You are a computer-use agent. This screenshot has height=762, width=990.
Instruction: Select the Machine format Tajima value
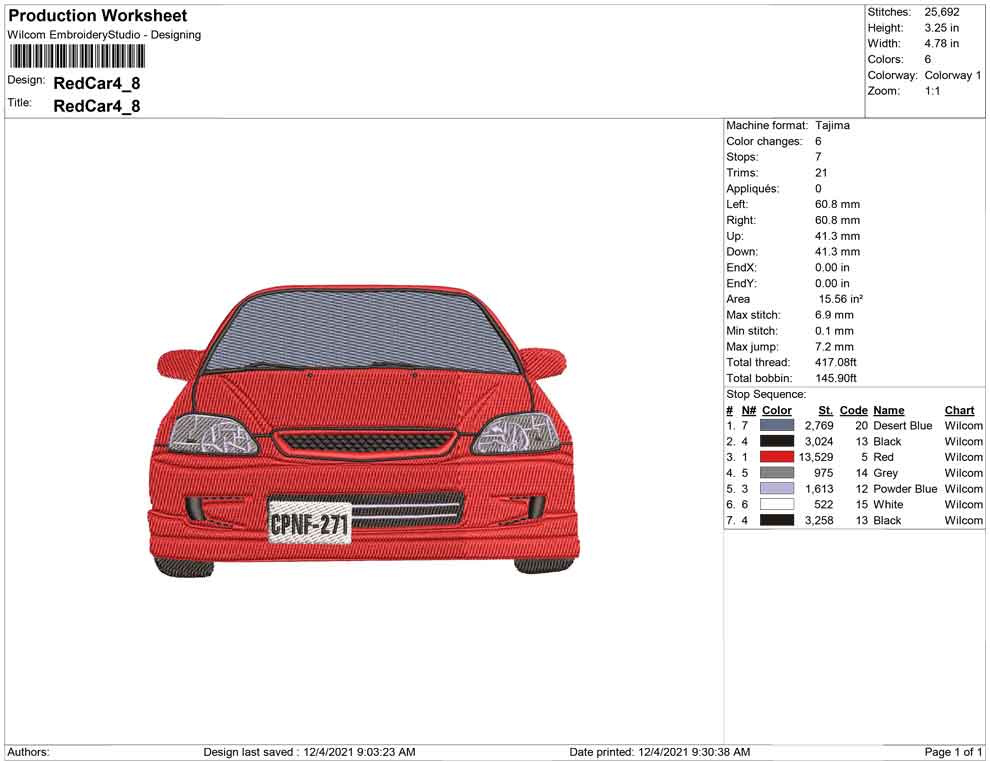tap(833, 125)
